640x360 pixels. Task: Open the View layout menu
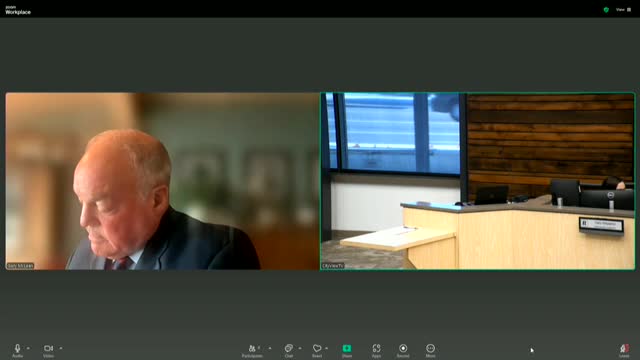tap(623, 9)
